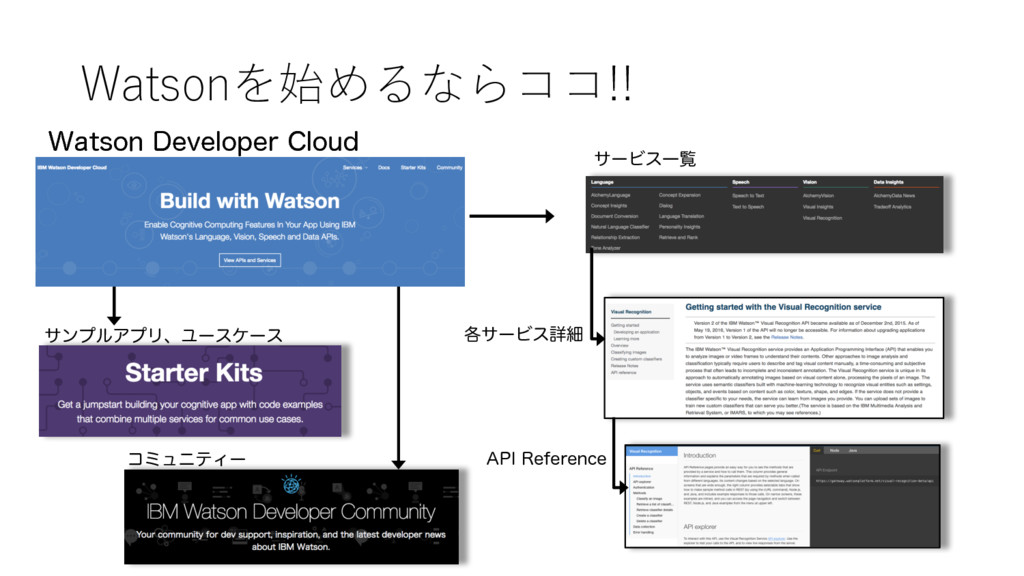Image resolution: width=1024 pixels, height=576 pixels.
Task: Choose Natural Language Classifier service
Action: click(620, 227)
